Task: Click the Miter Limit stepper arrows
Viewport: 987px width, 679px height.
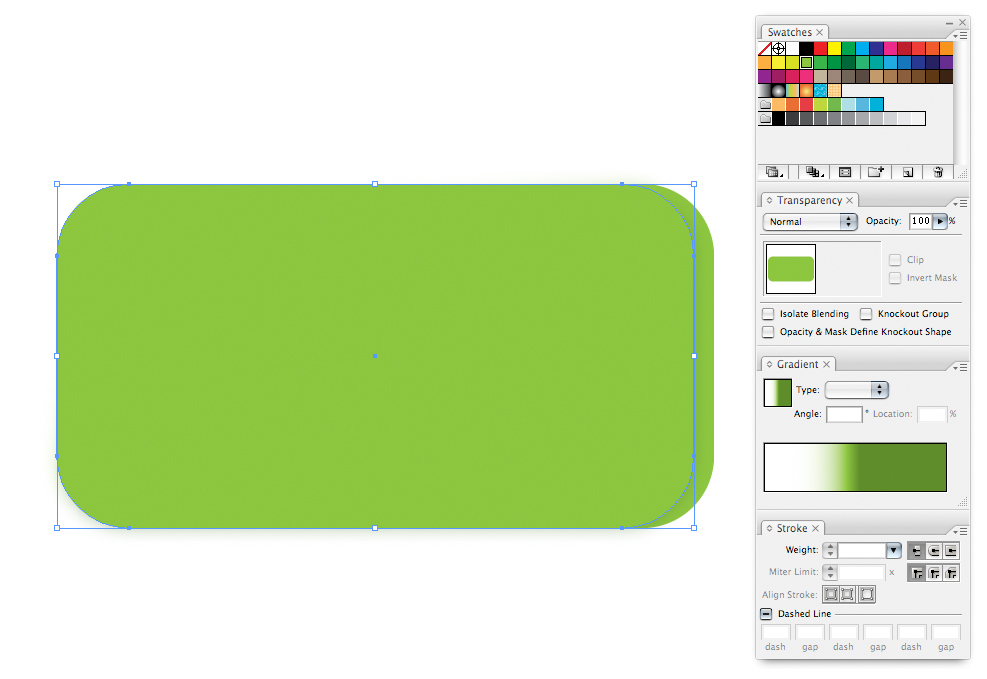Action: pos(830,572)
